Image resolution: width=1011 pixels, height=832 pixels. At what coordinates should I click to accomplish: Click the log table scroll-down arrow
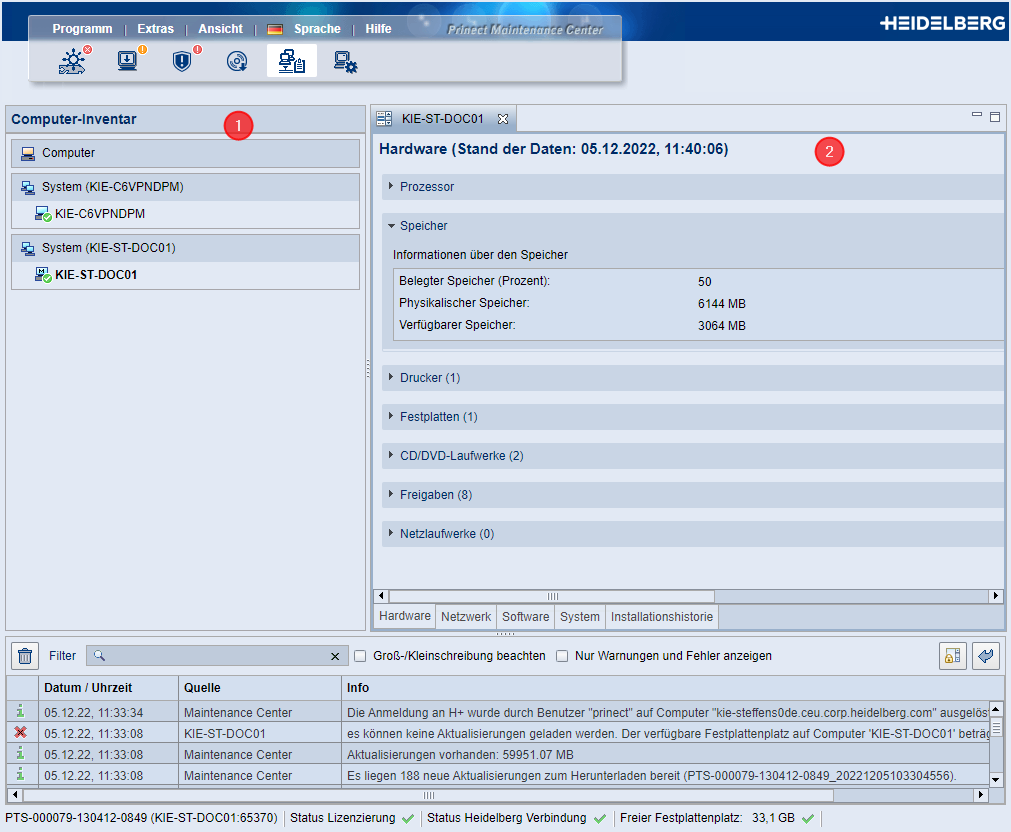coord(996,780)
